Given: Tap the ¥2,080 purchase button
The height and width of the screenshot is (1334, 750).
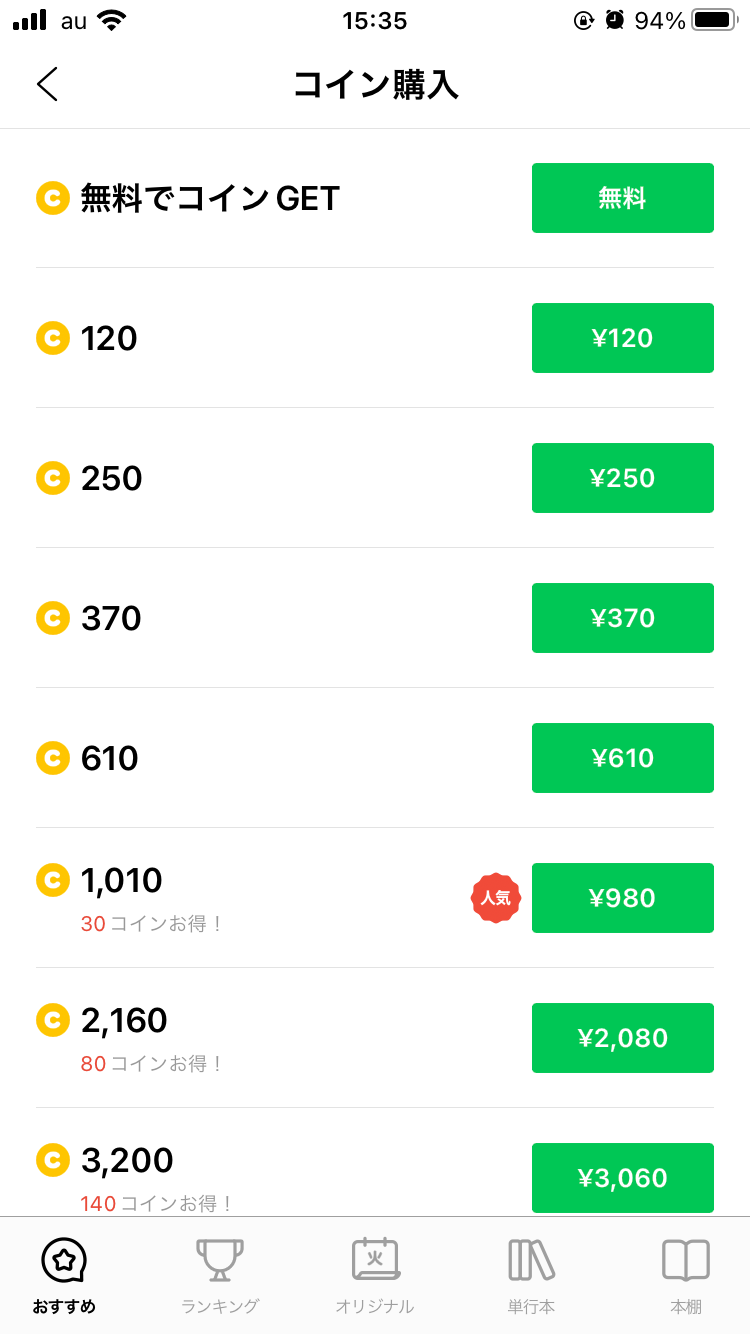Looking at the screenshot, I should 622,1038.
